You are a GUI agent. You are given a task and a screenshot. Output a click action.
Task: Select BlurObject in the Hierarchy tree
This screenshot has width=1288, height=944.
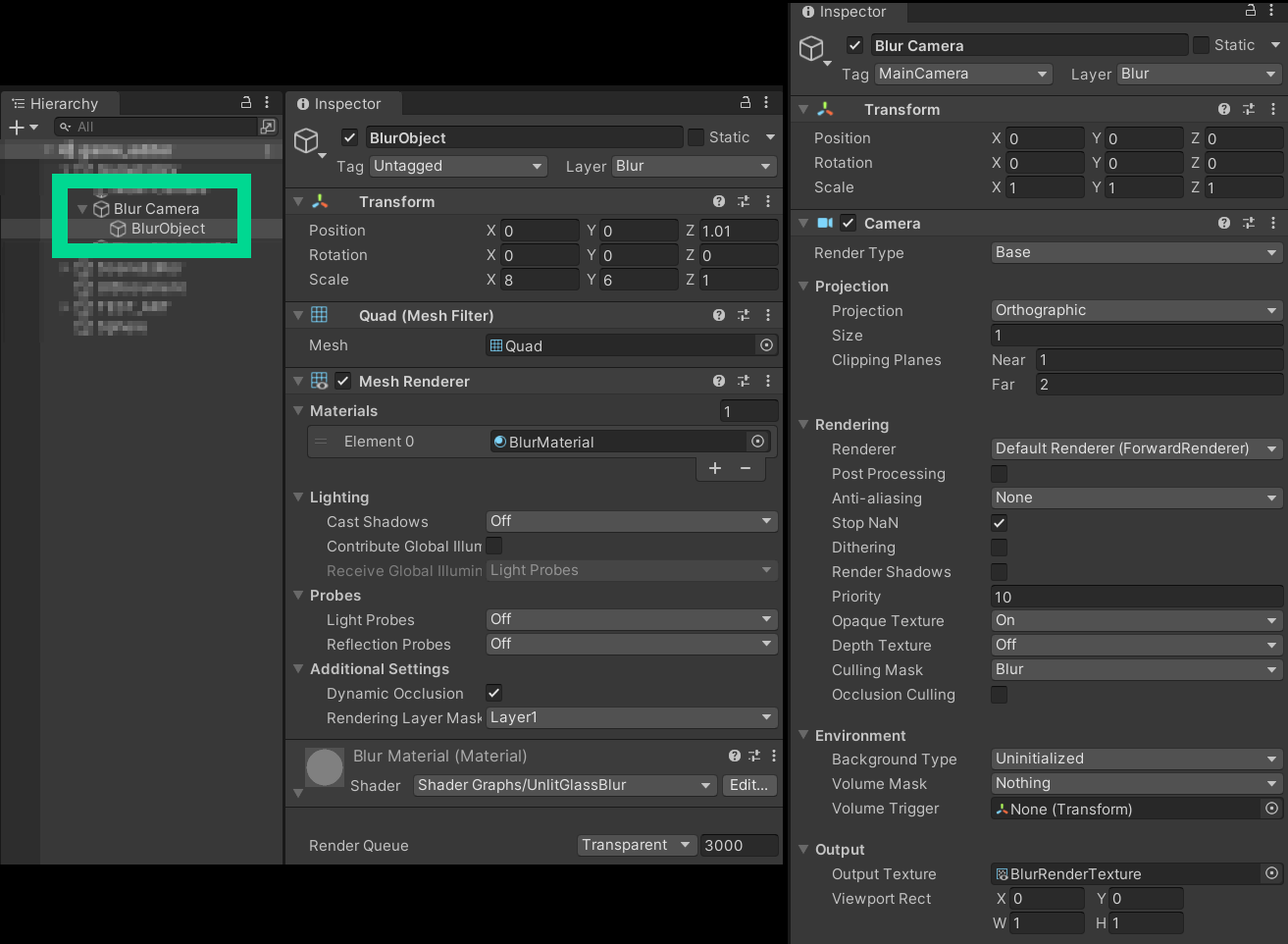[x=168, y=229]
